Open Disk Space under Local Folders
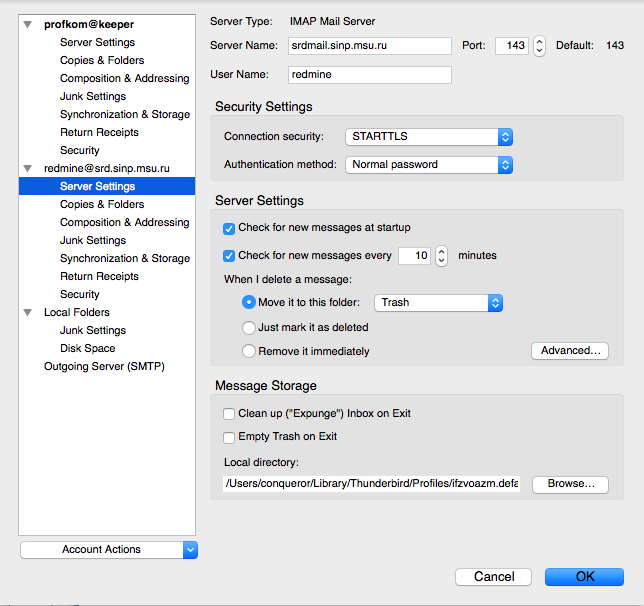 (x=88, y=349)
